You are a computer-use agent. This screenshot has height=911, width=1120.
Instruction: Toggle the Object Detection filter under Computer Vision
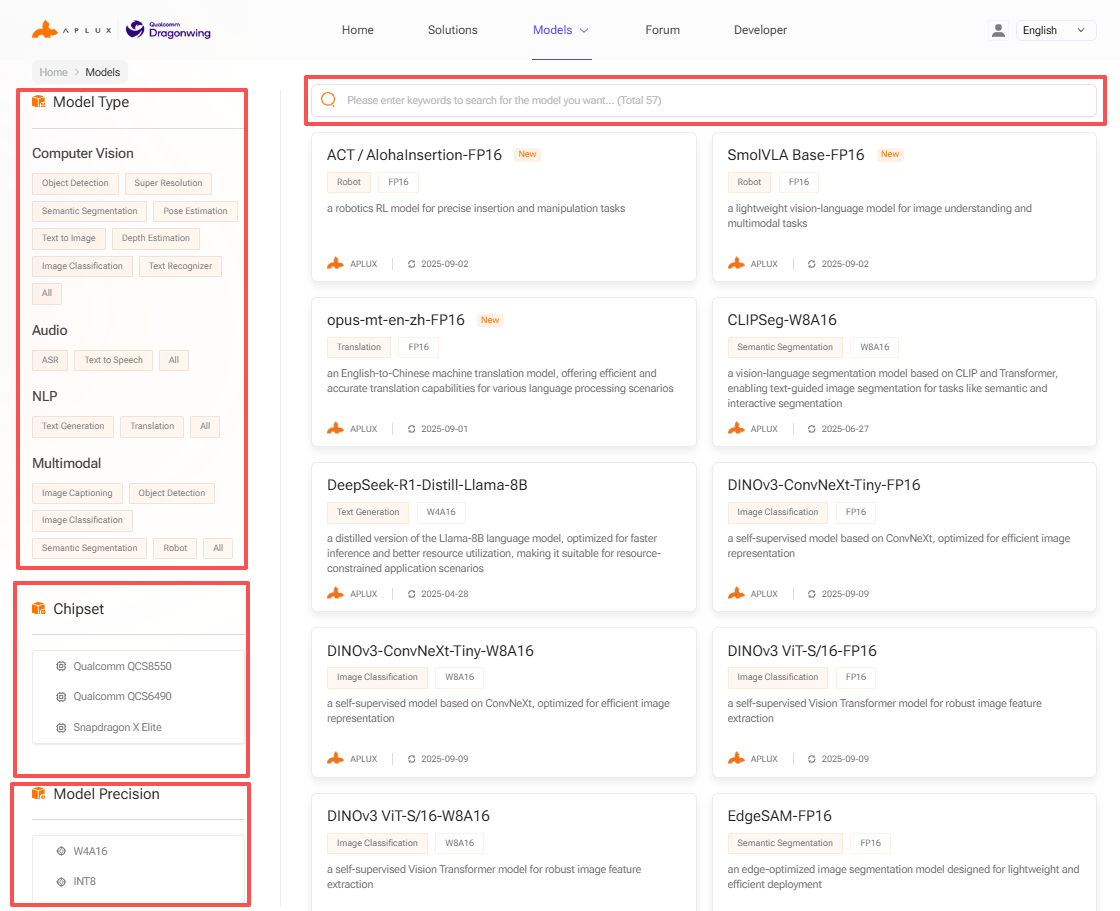click(x=76, y=183)
